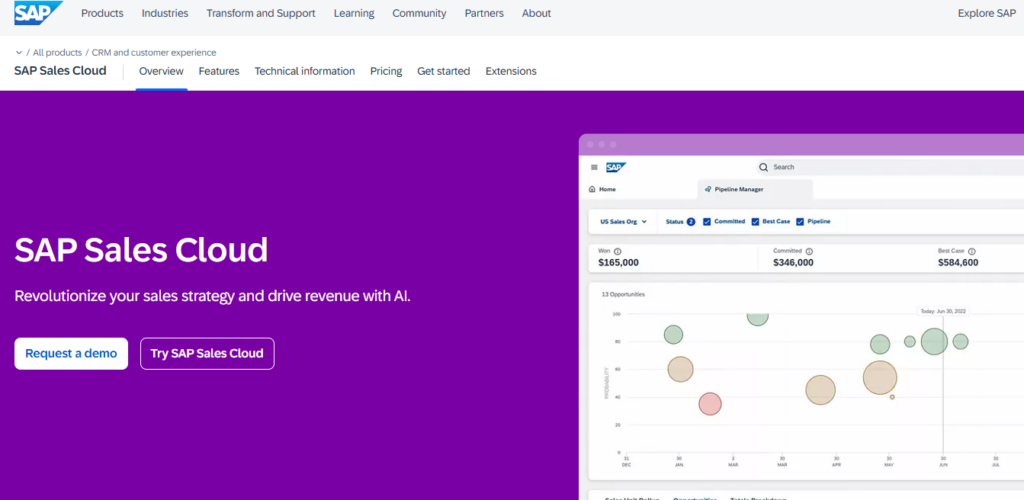Viewport: 1024px width, 500px height.
Task: Click the Status count badge
Action: pyautogui.click(x=691, y=222)
